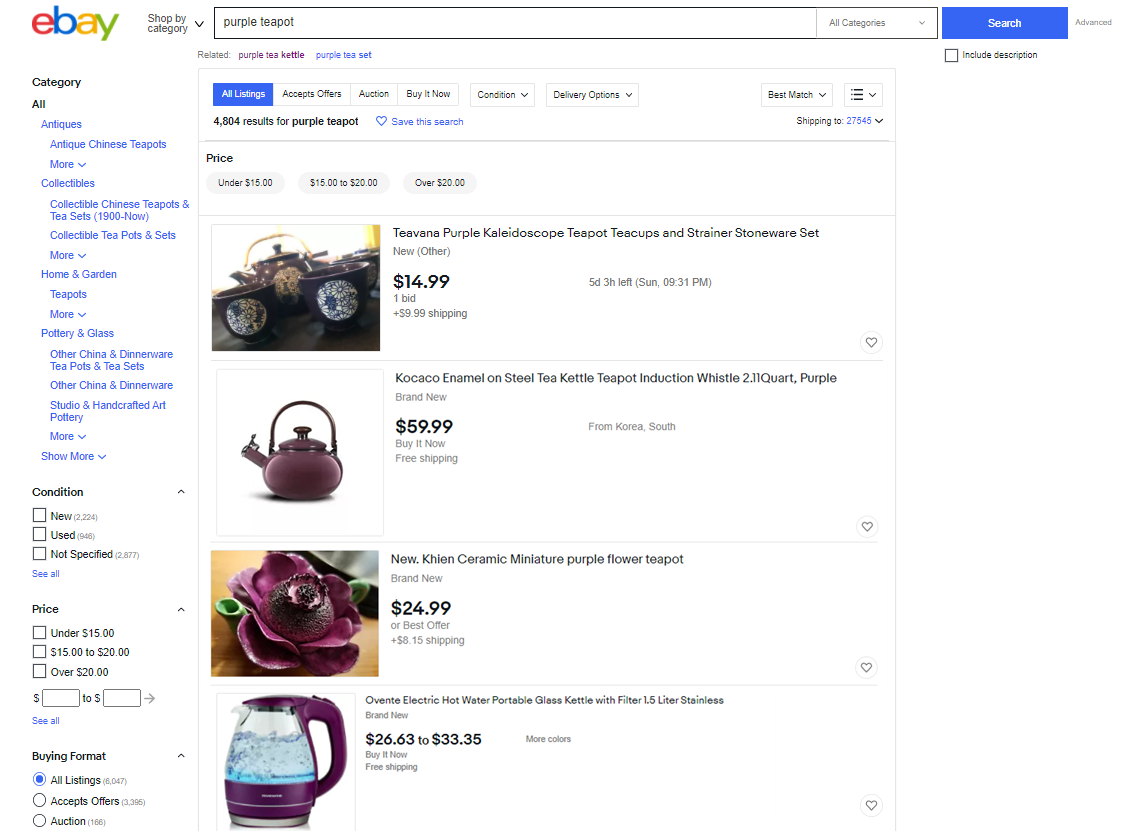Expand More under Pottery & Glass
This screenshot has width=1124, height=831.
point(68,436)
